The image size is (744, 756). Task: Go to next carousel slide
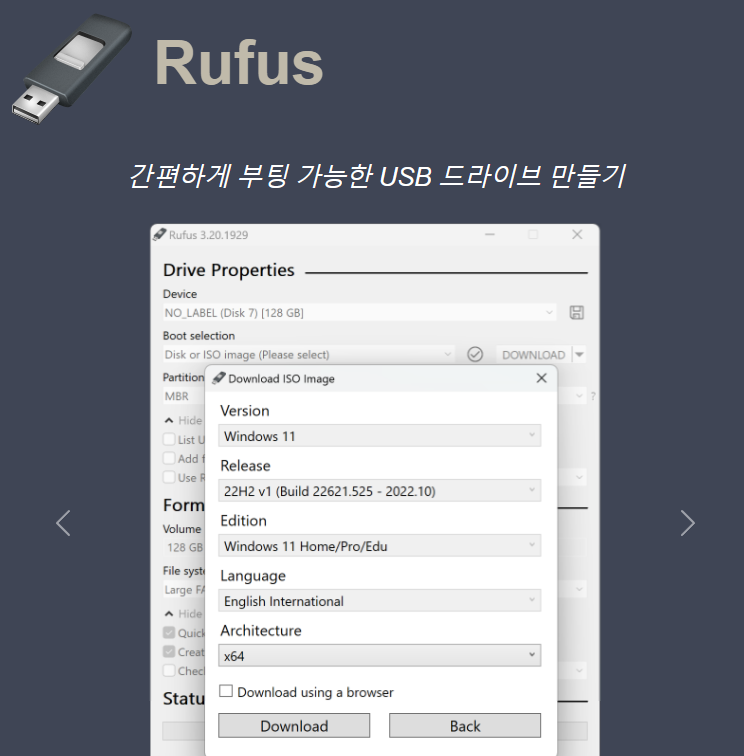pyautogui.click(x=688, y=523)
